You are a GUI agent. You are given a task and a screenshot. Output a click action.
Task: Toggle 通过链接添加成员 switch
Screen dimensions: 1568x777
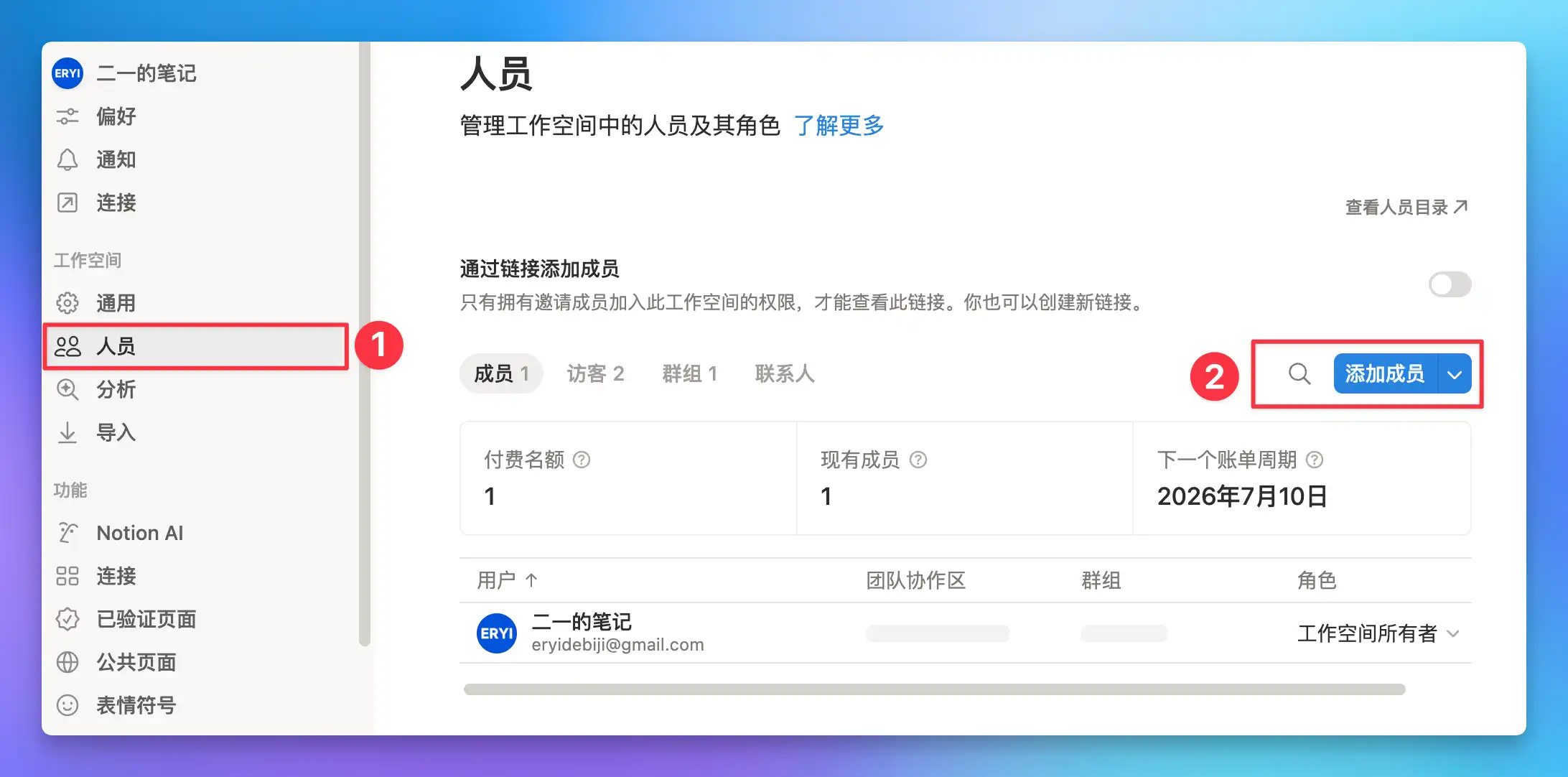tap(1450, 284)
